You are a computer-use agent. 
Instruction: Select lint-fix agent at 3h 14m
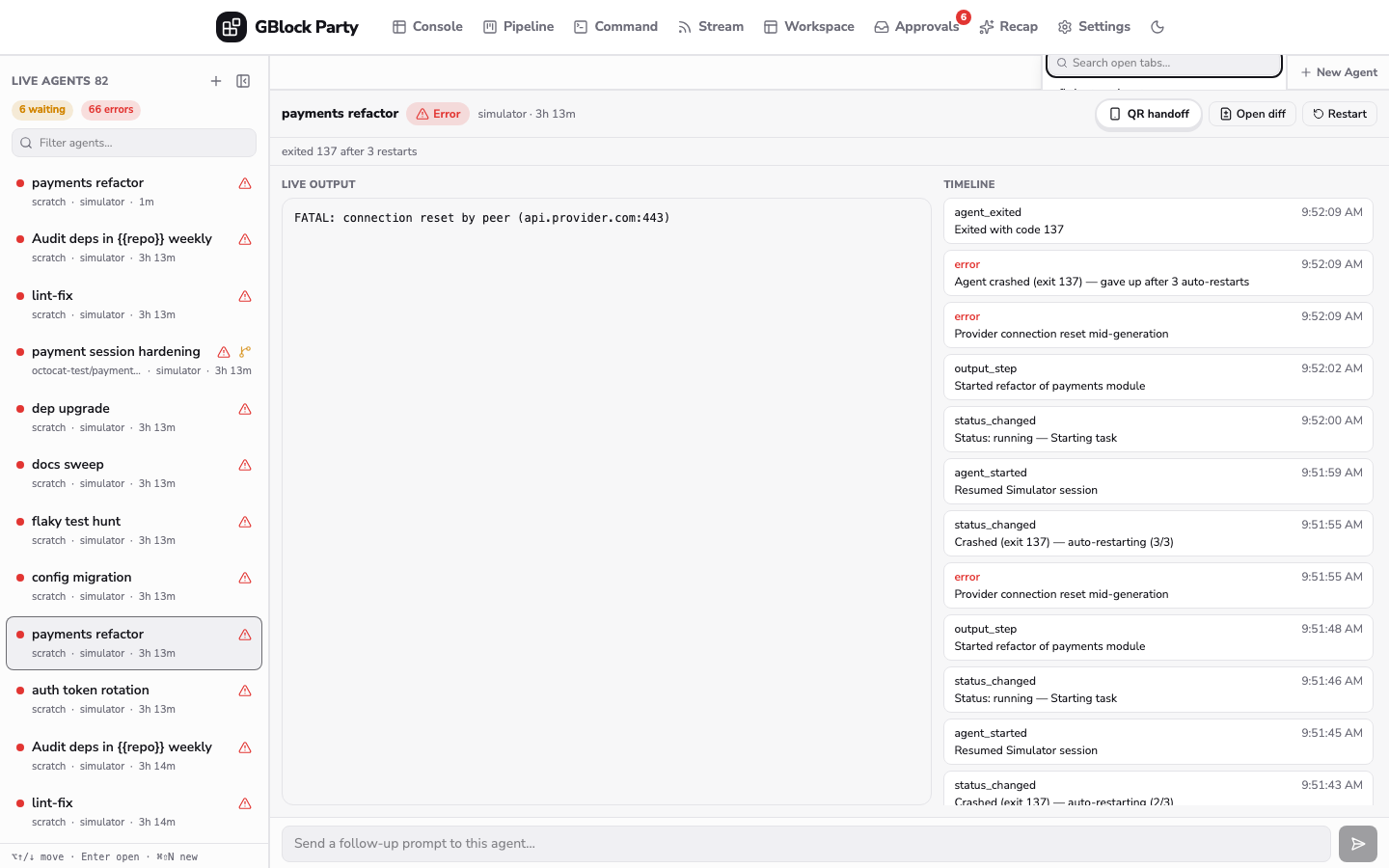coord(134,812)
